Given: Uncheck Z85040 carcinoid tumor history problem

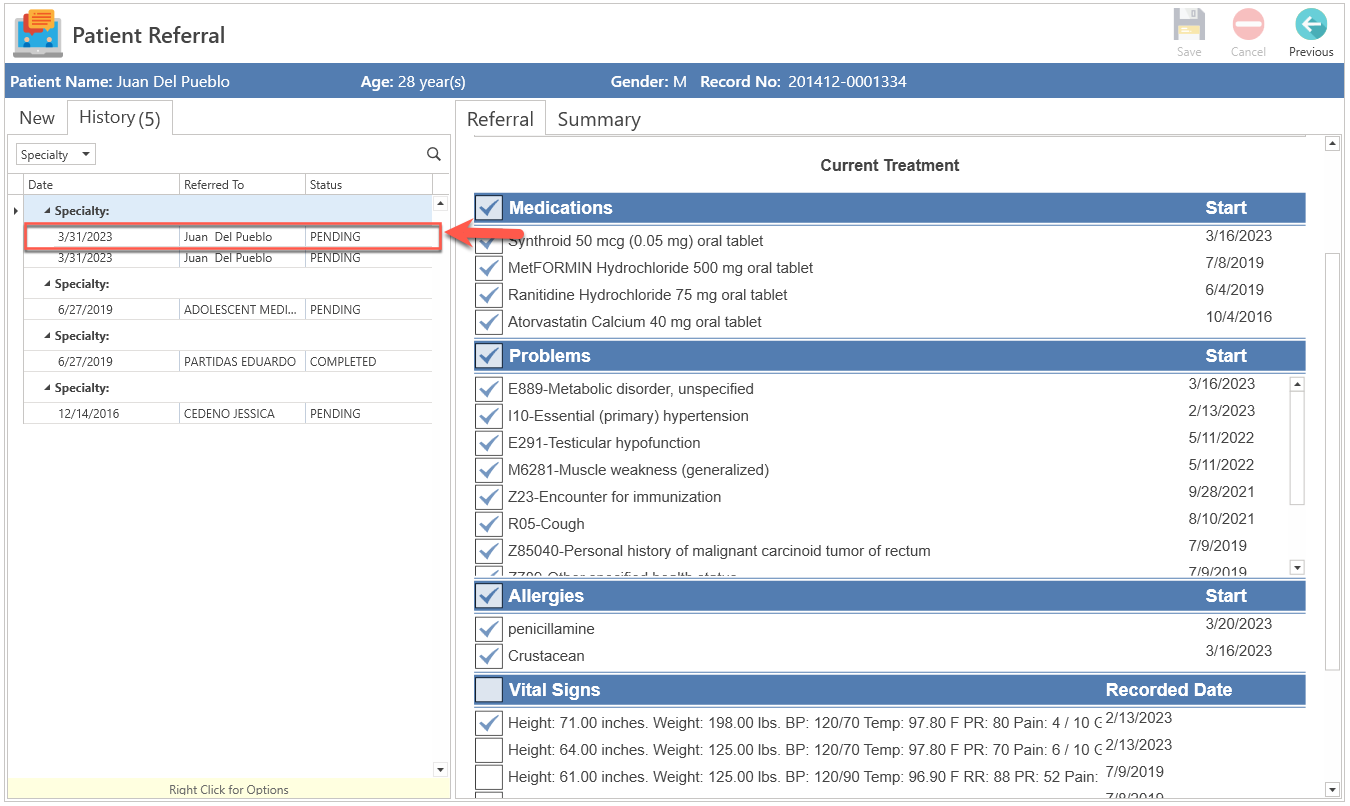Looking at the screenshot, I should (x=489, y=551).
